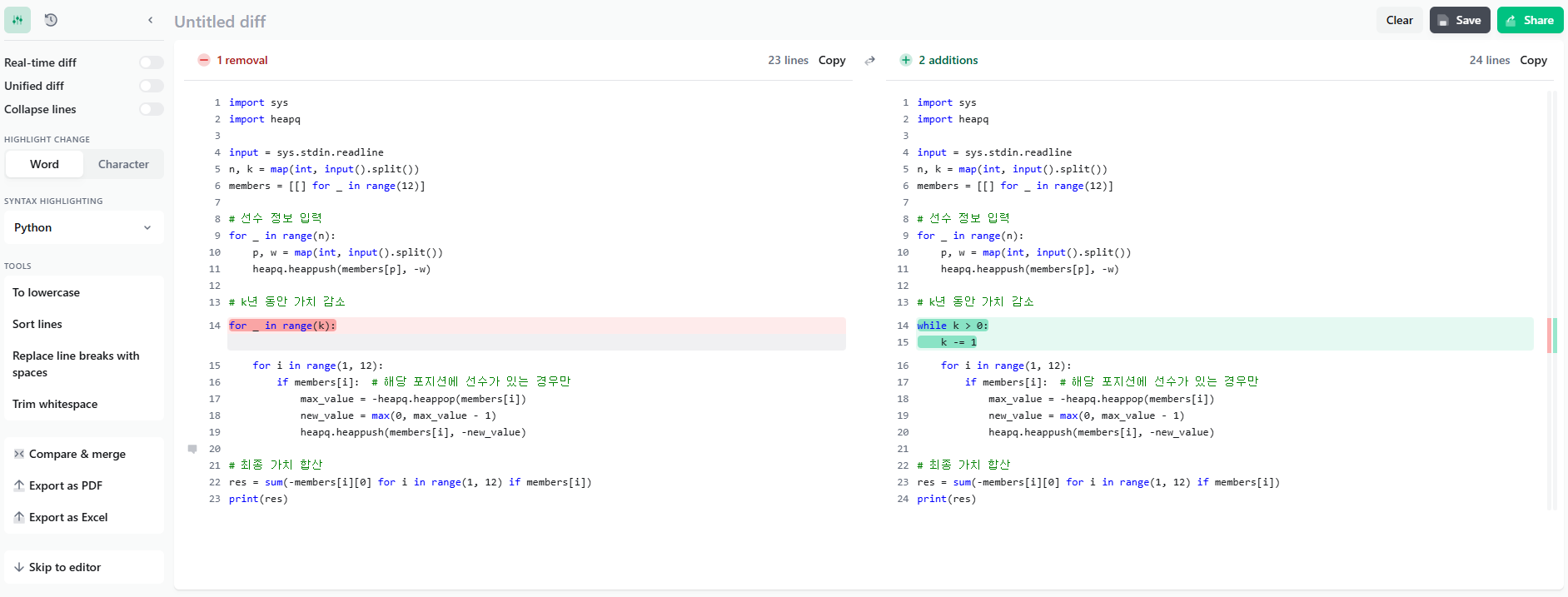Viewport: 1568px width, 597px height.
Task: Click the green Share button
Action: pyautogui.click(x=1530, y=20)
